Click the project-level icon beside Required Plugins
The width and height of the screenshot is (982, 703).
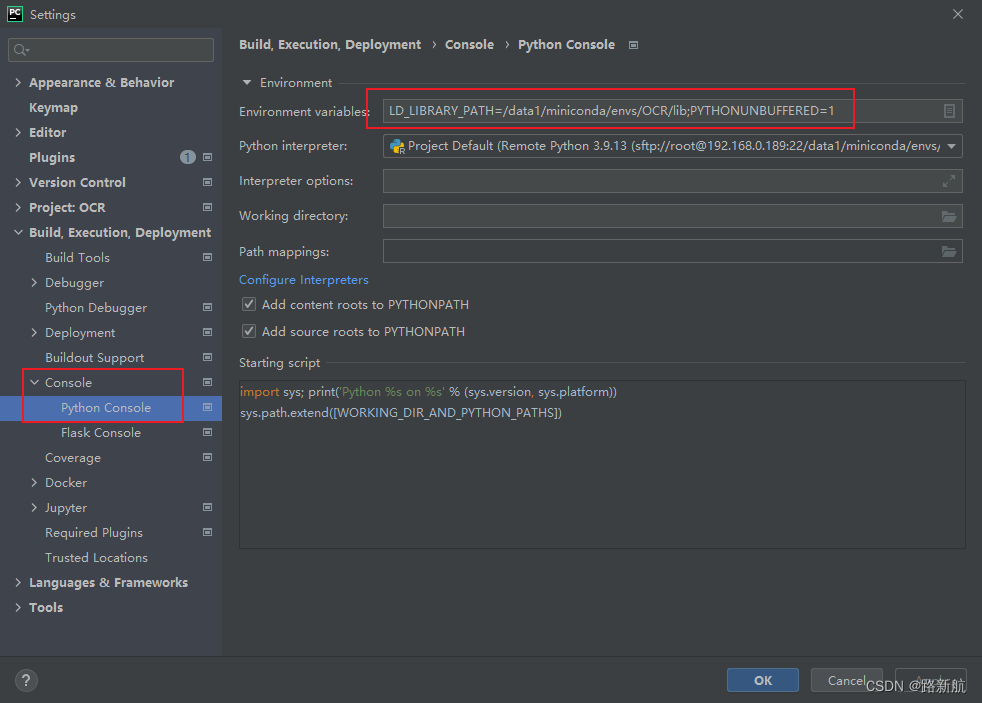pos(207,533)
